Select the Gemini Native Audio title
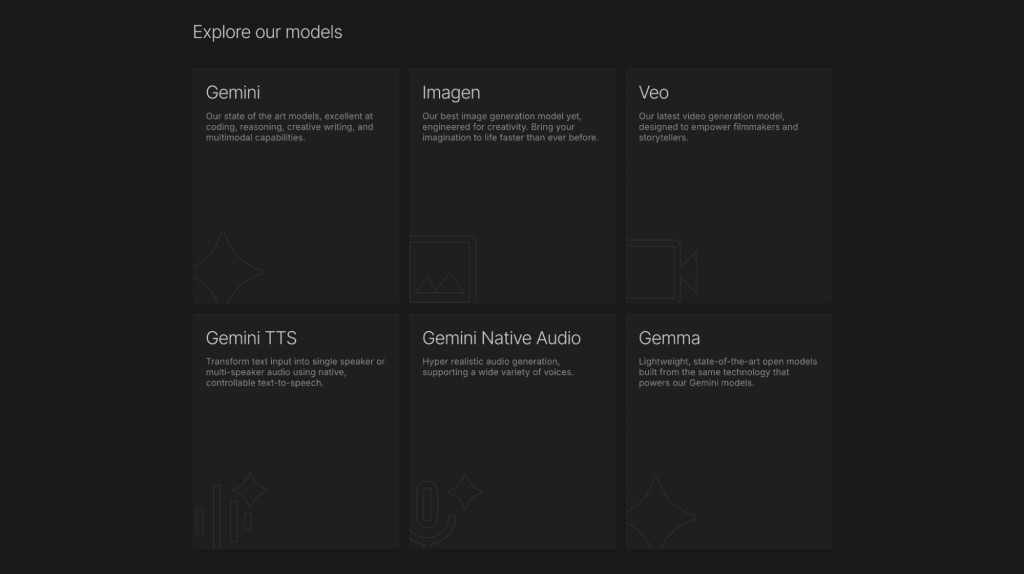Viewport: 1024px width, 574px height. pos(501,338)
